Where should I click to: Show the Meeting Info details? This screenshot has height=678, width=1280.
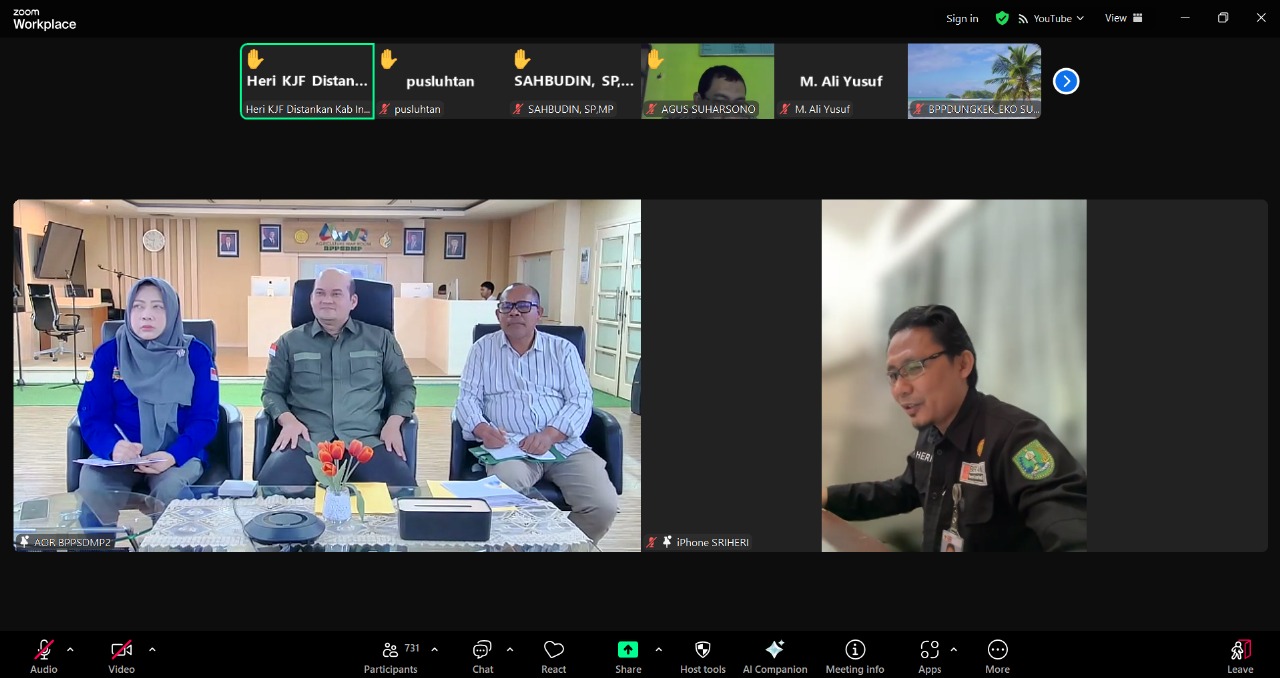[x=855, y=655]
